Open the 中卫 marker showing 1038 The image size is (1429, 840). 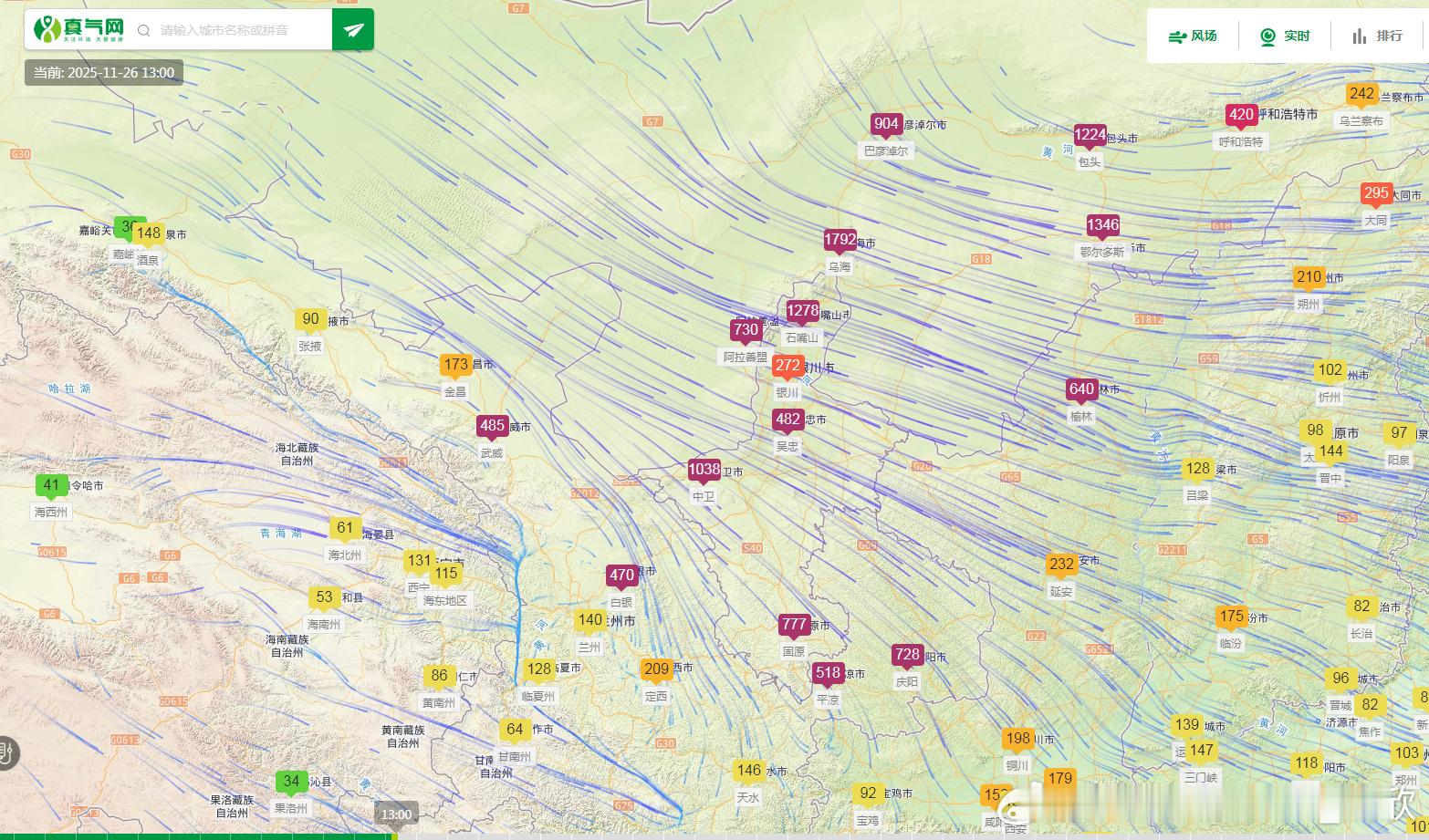(704, 470)
